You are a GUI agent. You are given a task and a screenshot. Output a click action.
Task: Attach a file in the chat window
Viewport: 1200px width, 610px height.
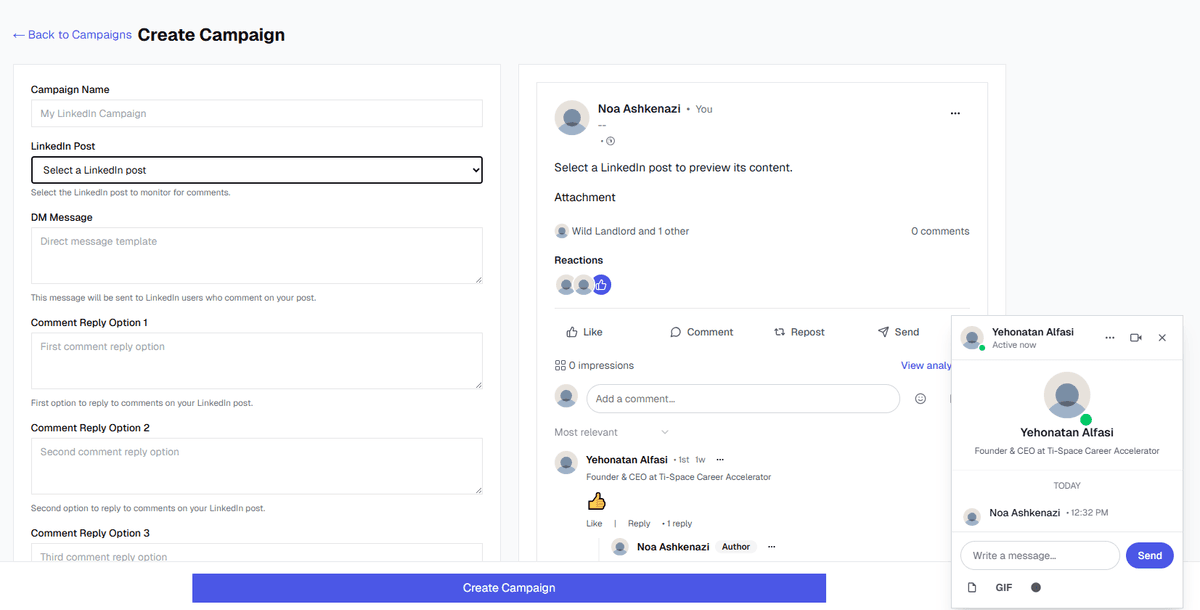[971, 587]
